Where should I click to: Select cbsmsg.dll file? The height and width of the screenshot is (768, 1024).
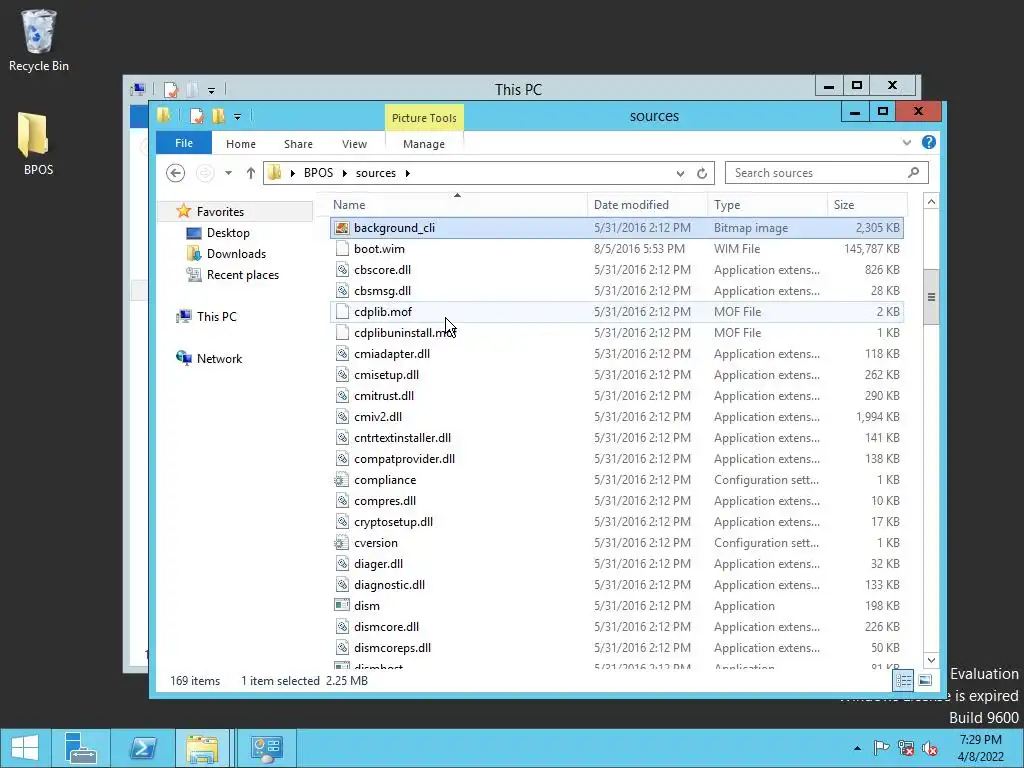616,291
